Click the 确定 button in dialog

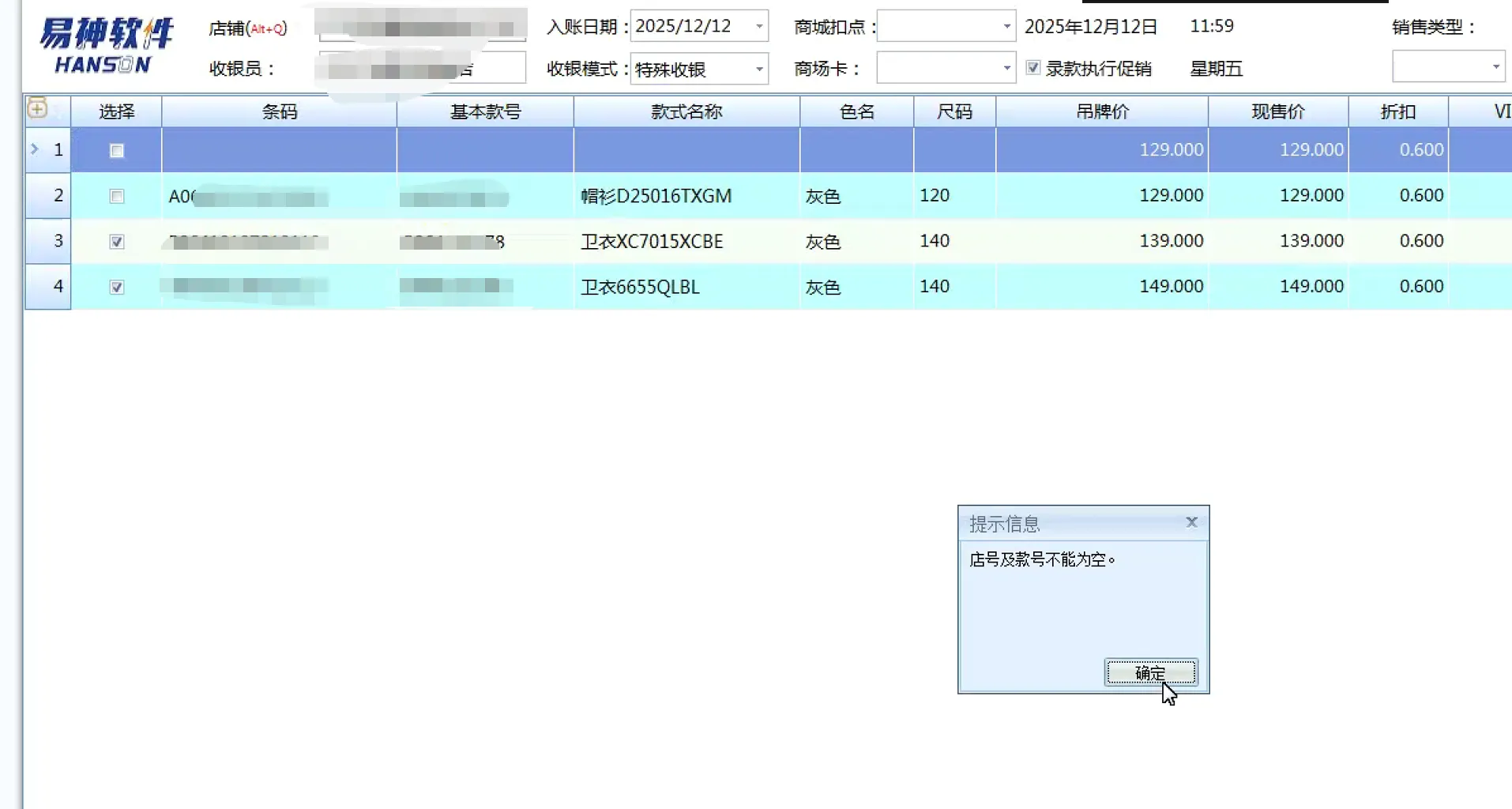coord(1150,672)
